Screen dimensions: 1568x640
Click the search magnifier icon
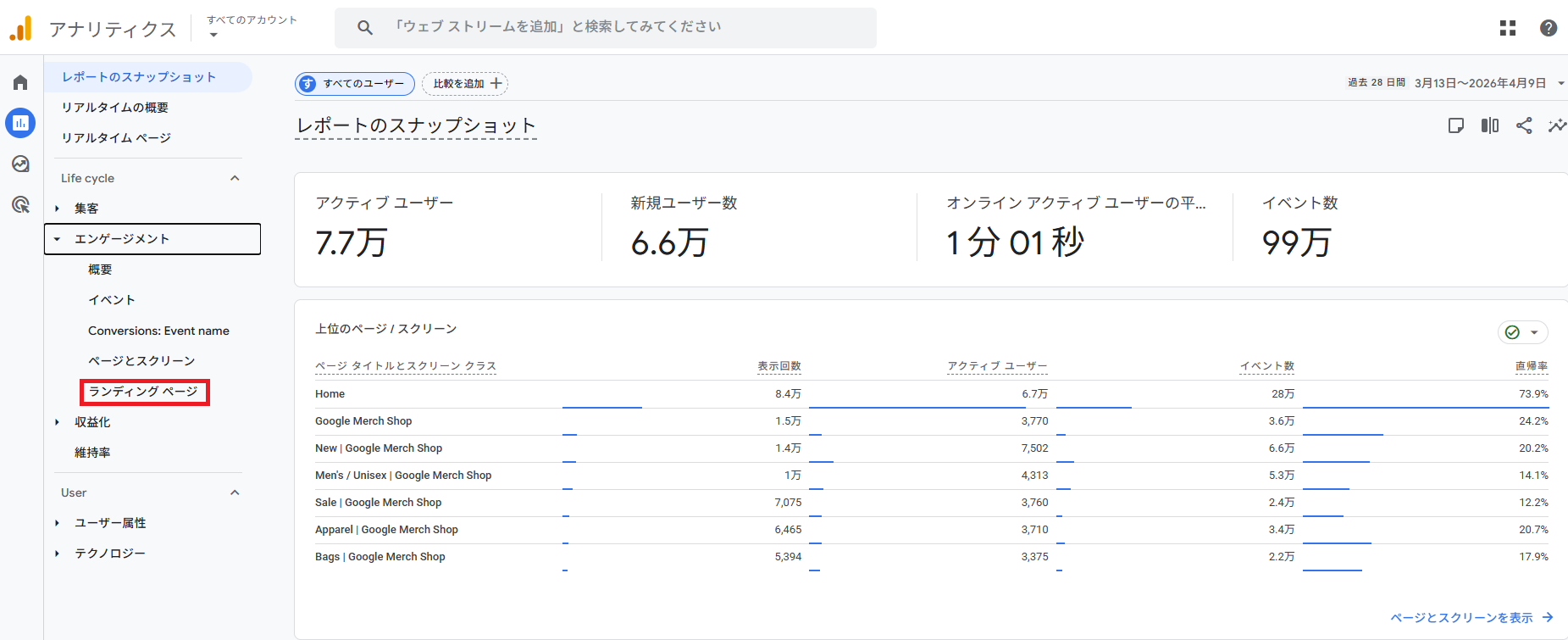[x=365, y=27]
